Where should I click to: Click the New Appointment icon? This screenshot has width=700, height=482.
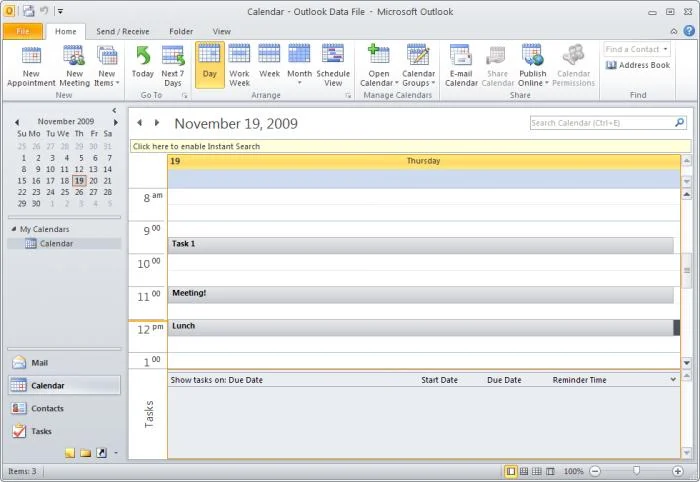click(31, 56)
